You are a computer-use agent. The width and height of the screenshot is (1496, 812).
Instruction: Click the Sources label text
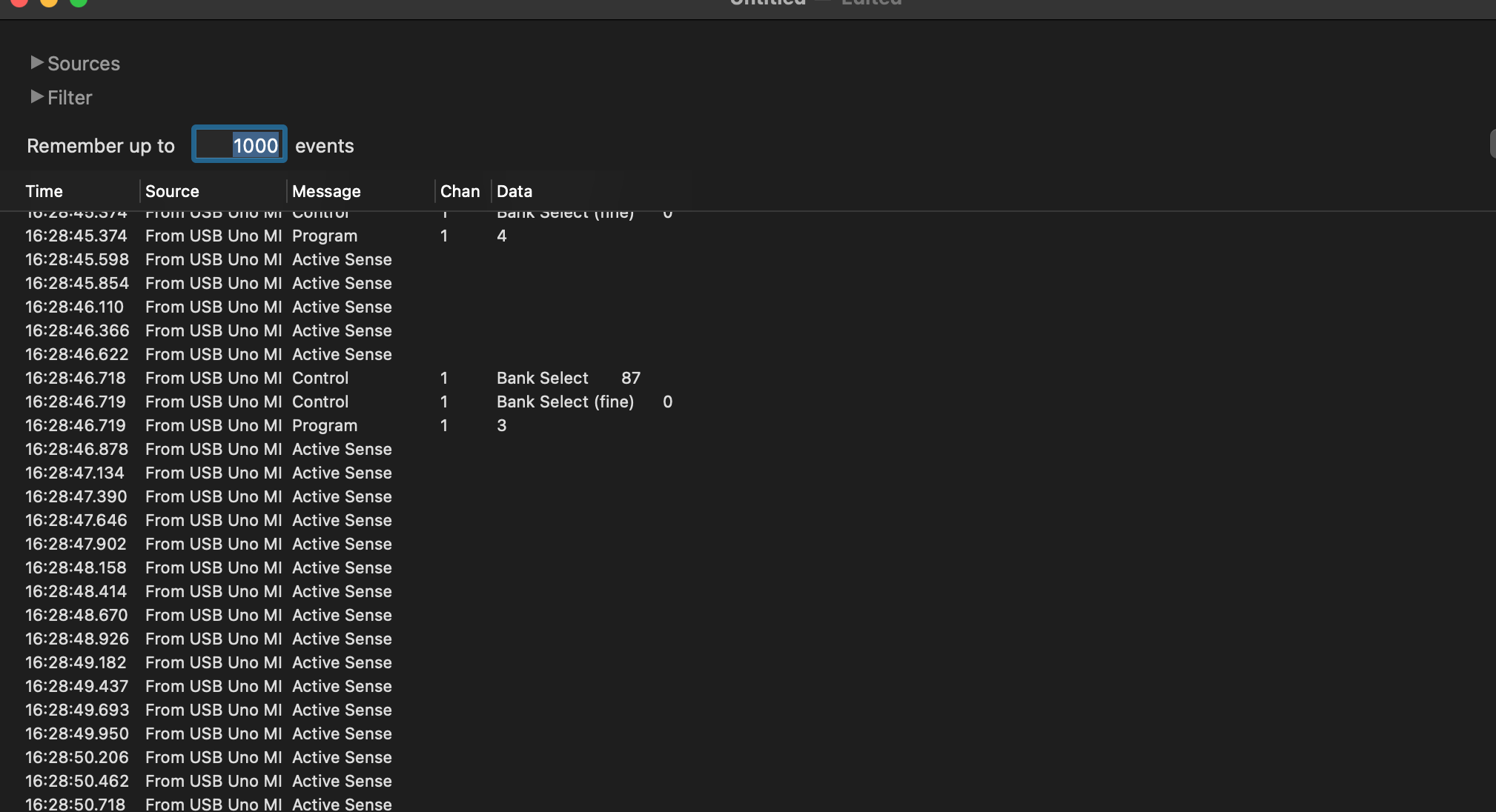(x=84, y=64)
